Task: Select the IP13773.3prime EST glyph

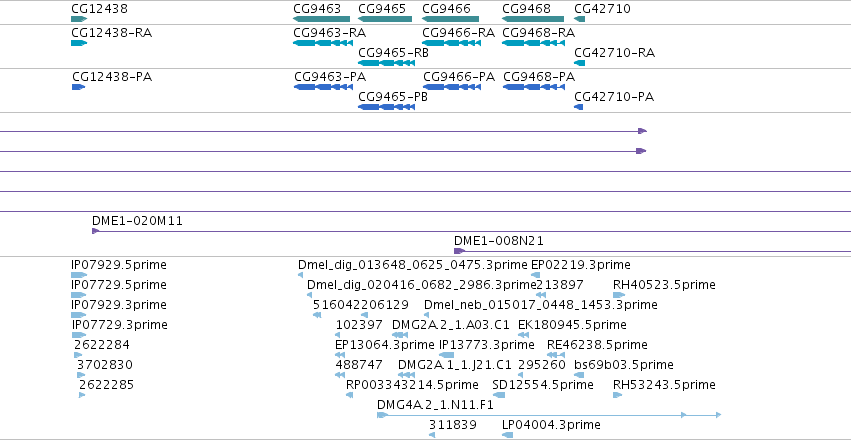Action: (x=446, y=355)
